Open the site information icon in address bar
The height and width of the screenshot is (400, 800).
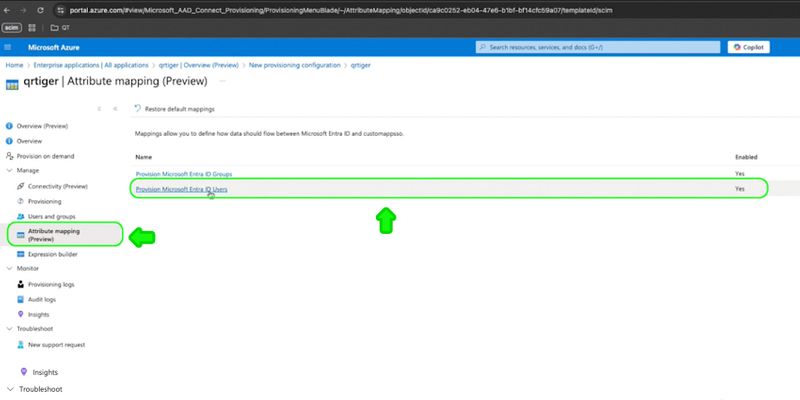[x=60, y=10]
